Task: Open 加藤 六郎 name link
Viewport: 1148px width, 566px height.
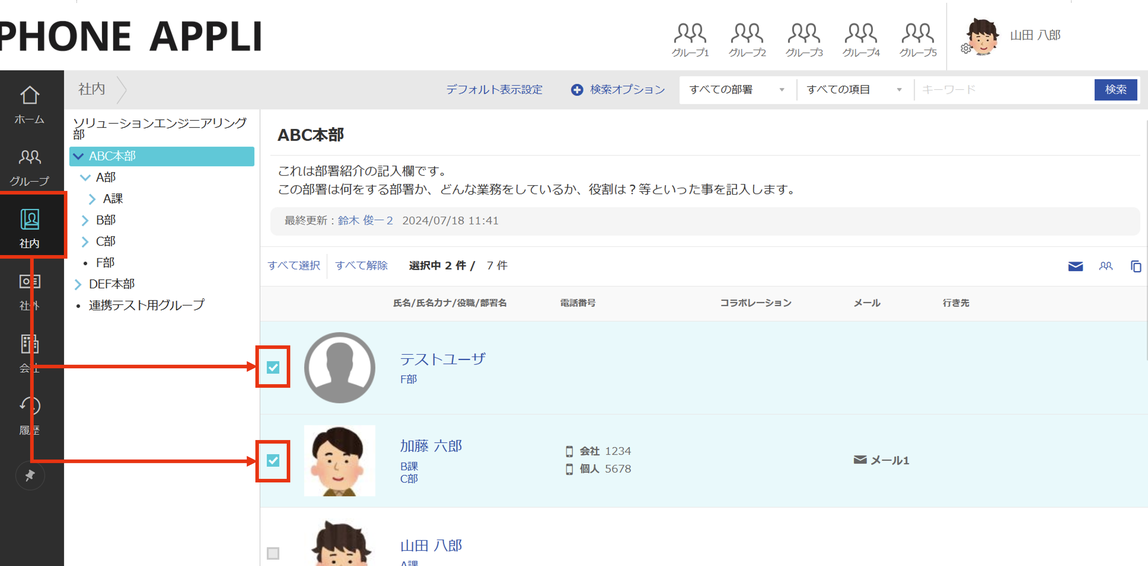Action: pos(430,445)
